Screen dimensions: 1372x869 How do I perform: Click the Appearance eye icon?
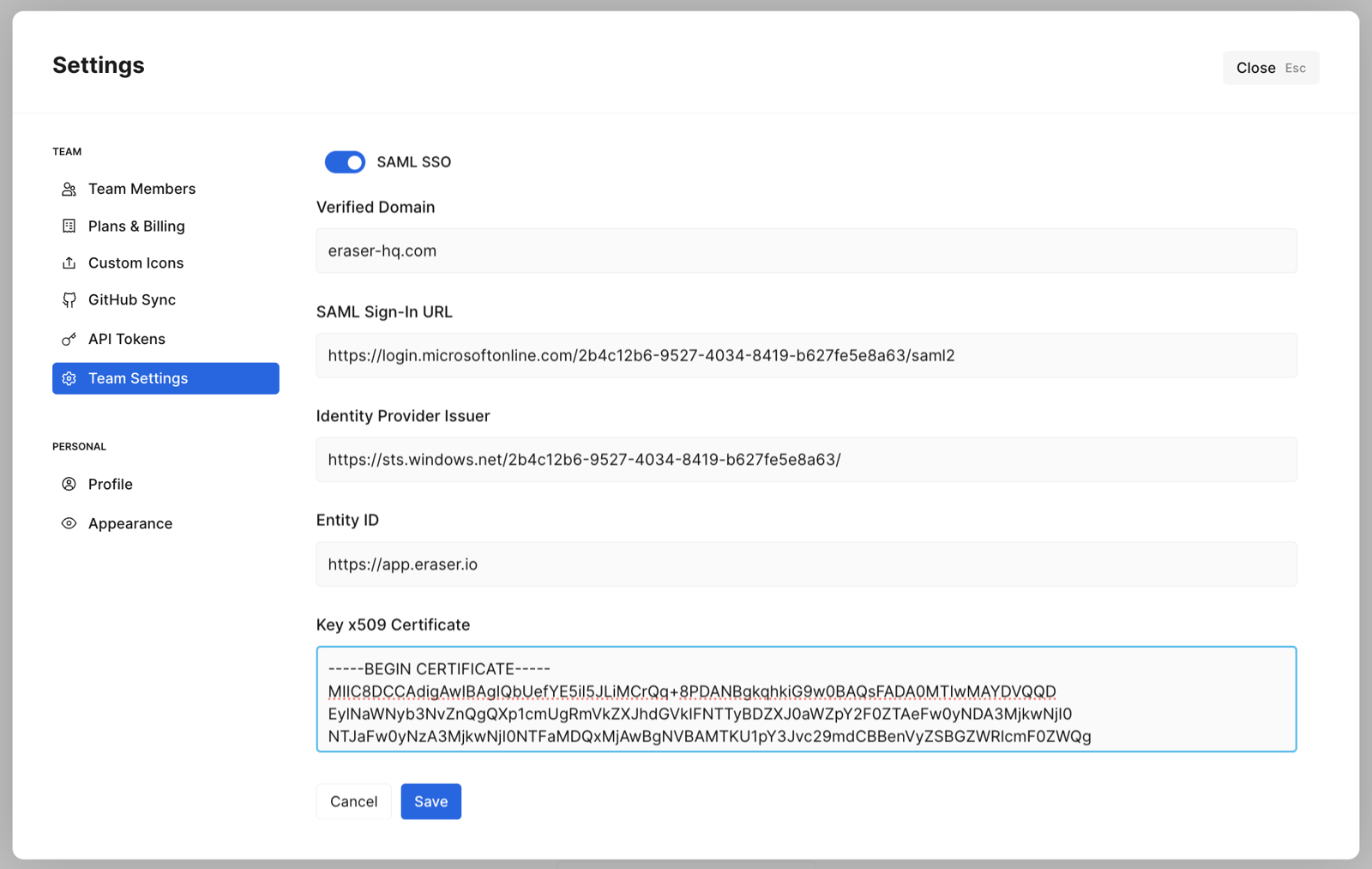point(69,523)
